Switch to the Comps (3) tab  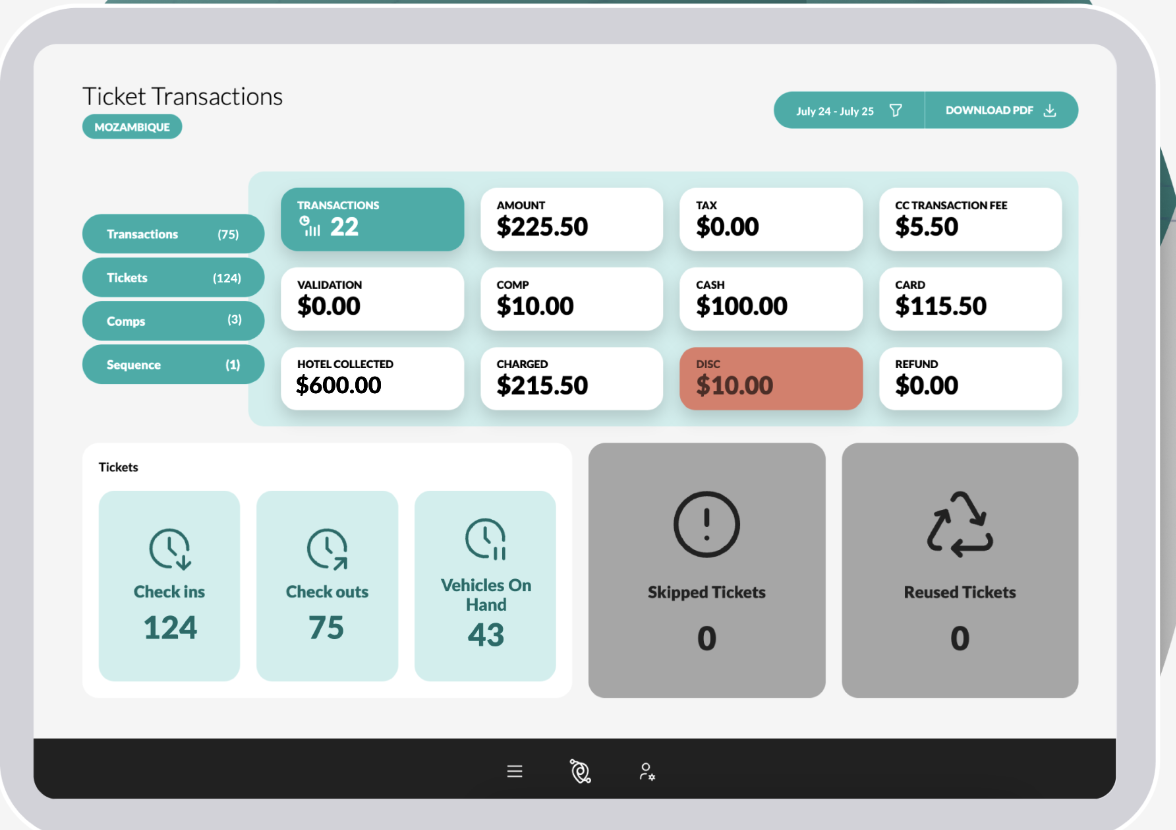pos(173,321)
